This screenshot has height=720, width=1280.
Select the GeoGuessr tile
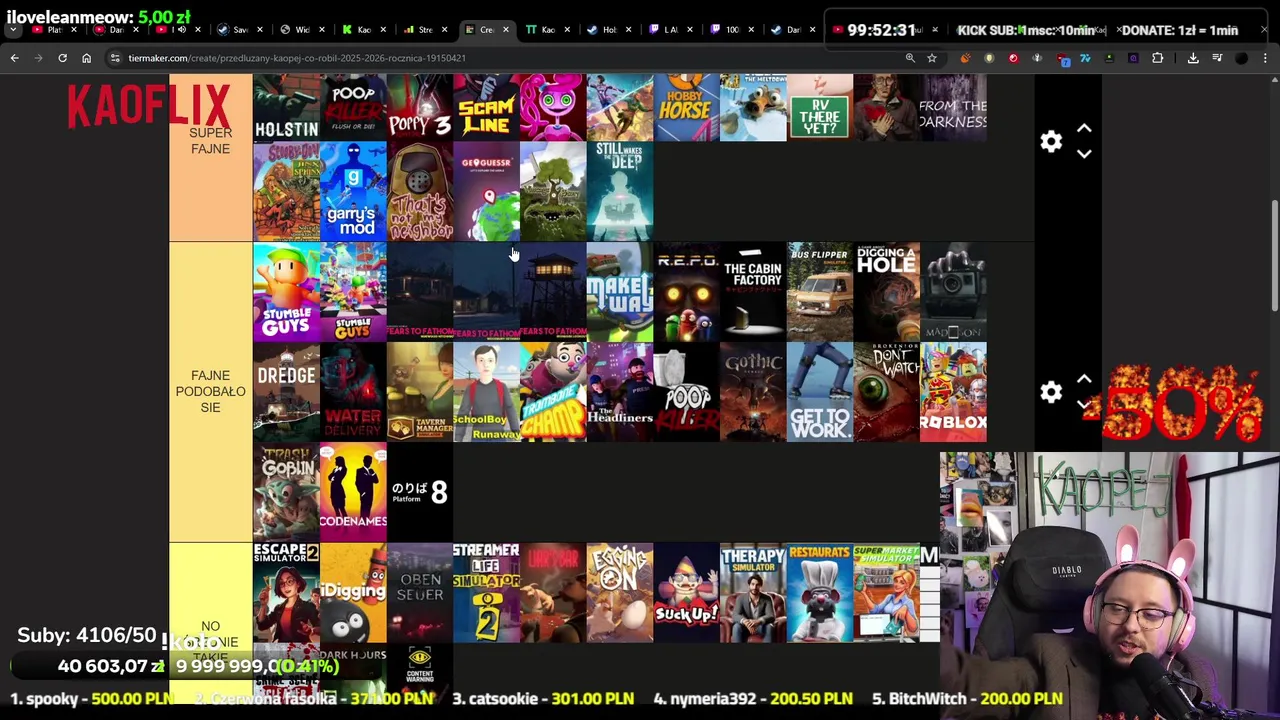[486, 191]
